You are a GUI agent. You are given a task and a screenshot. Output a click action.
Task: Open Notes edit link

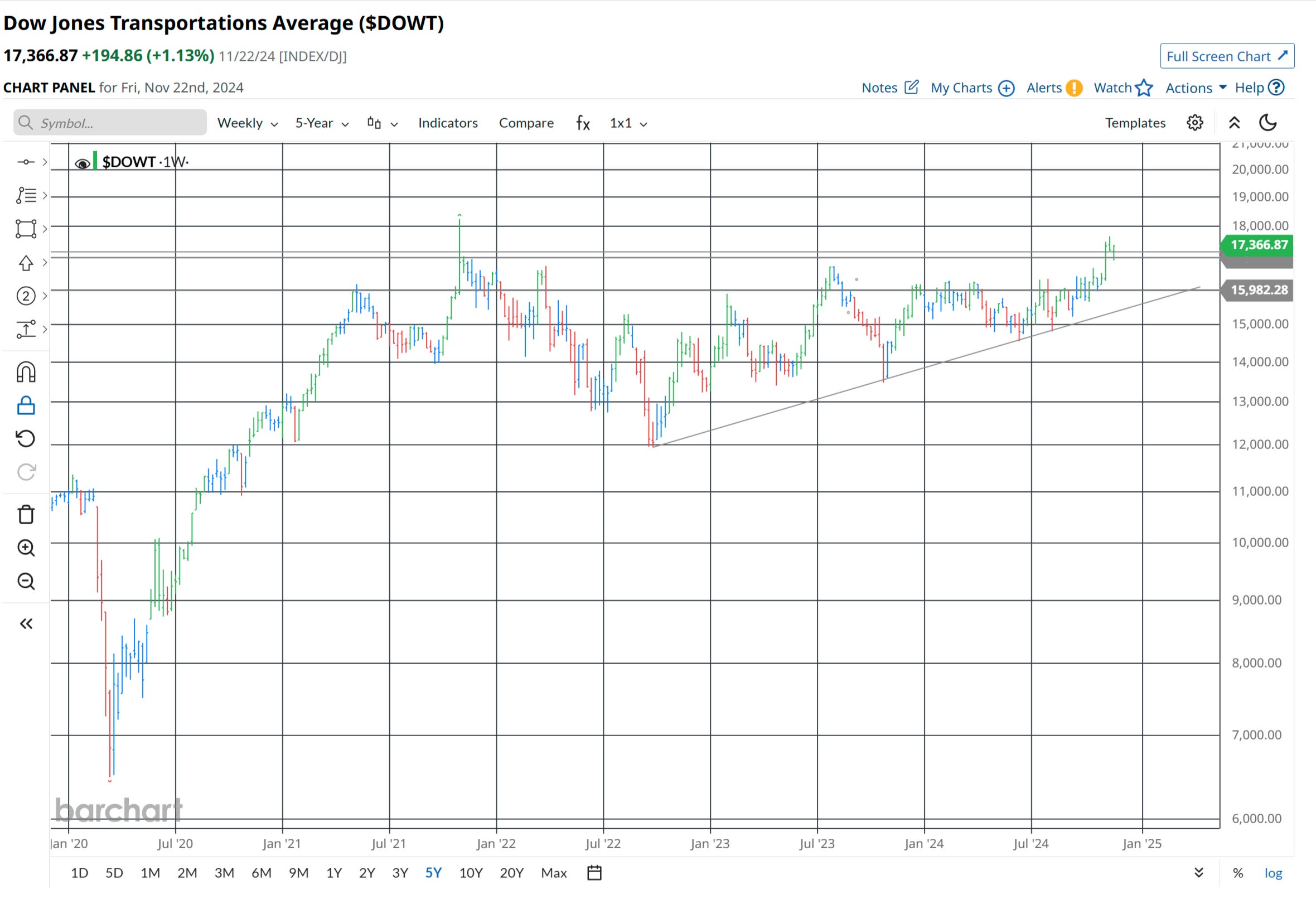tap(889, 88)
